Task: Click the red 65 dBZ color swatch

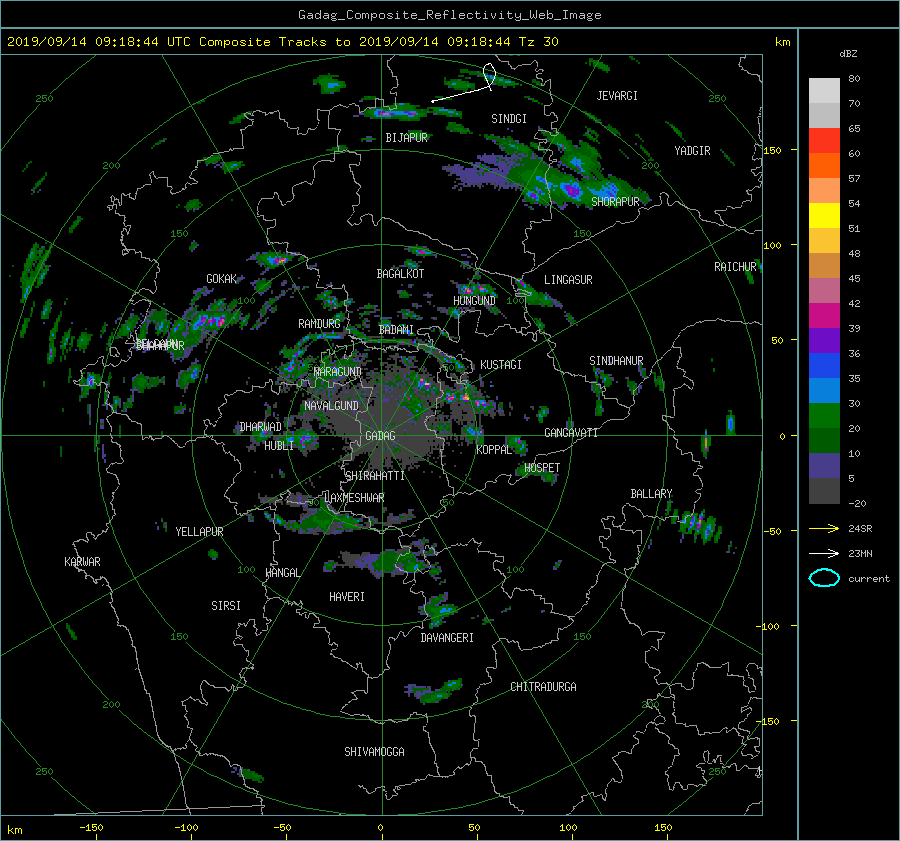Action: point(824,141)
